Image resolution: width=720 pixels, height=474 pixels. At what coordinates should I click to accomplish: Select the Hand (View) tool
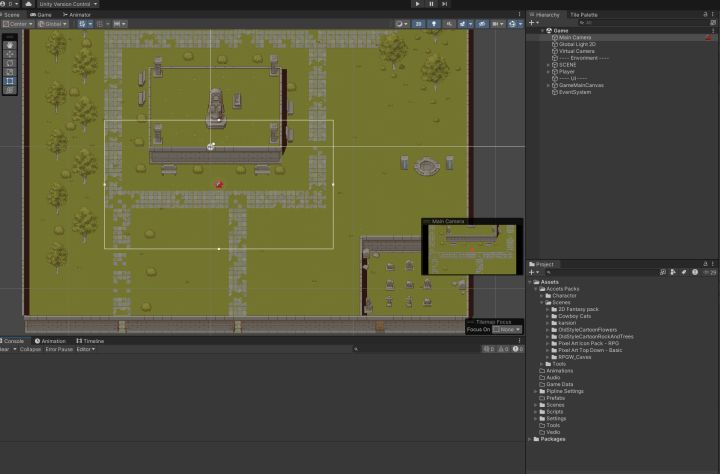click(10, 45)
